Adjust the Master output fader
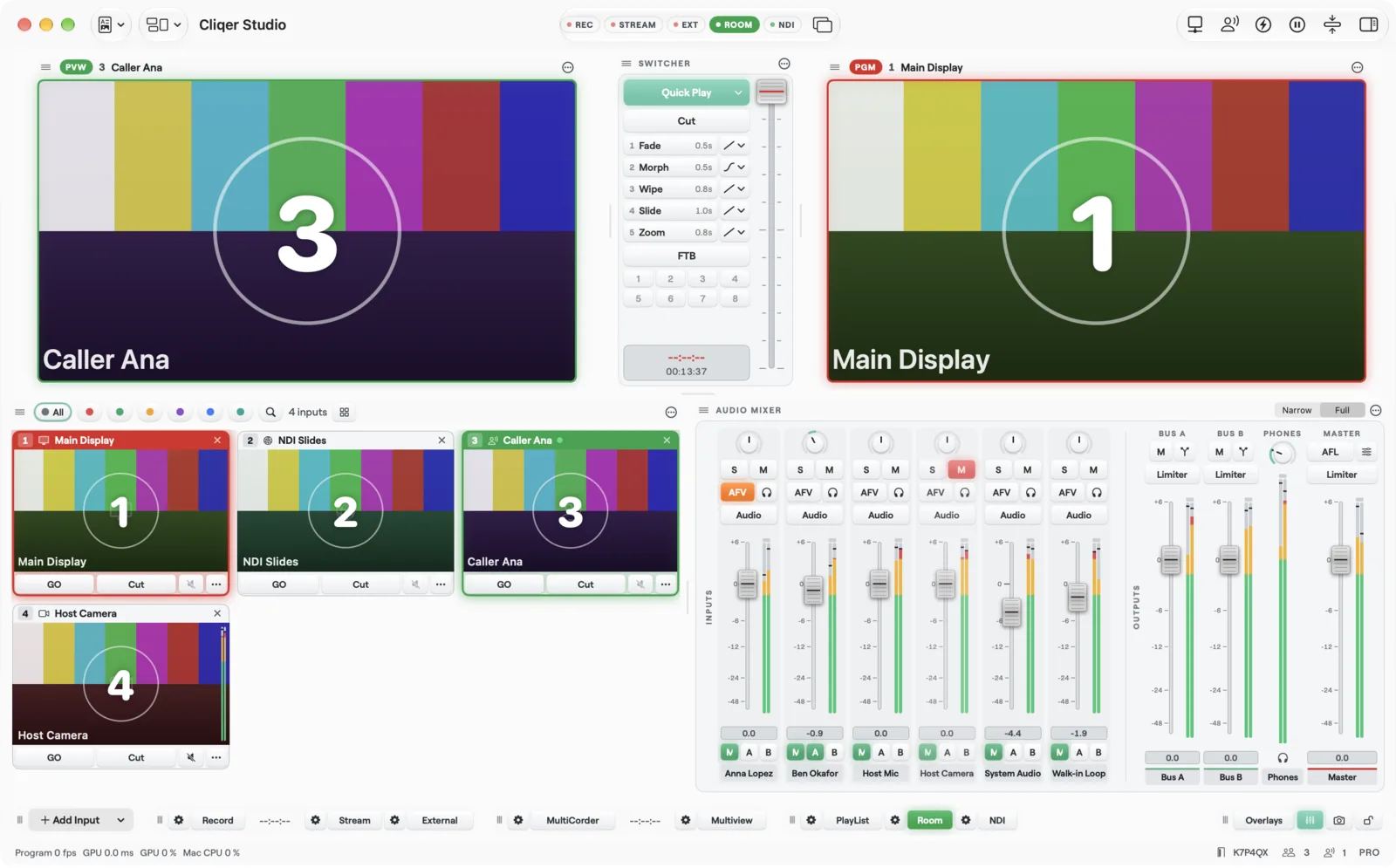 pyautogui.click(x=1340, y=559)
